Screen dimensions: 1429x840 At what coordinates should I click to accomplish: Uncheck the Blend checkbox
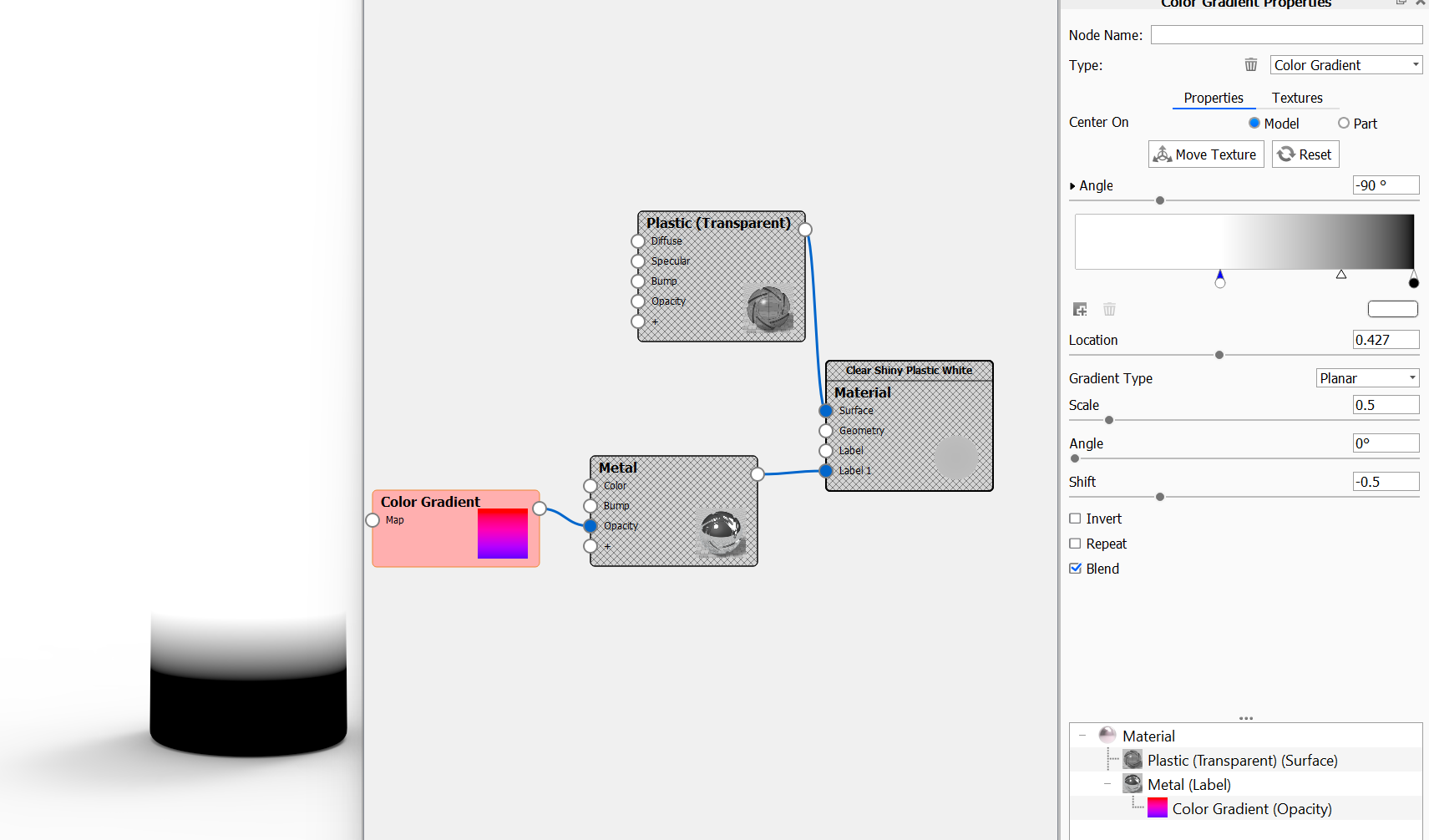(x=1075, y=569)
